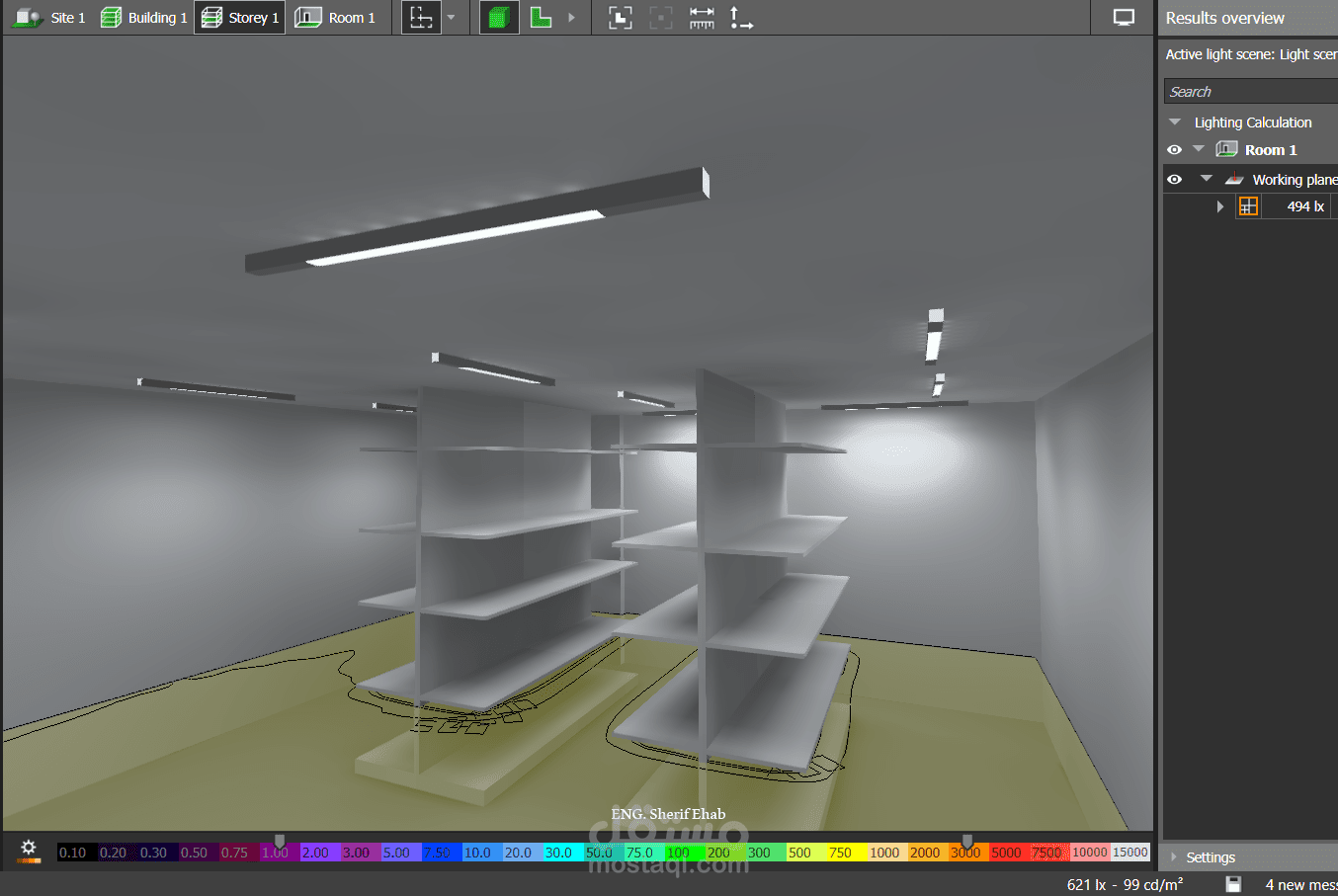This screenshot has width=1338, height=896.
Task: Click the coordinate origin tool icon
Action: 741,18
